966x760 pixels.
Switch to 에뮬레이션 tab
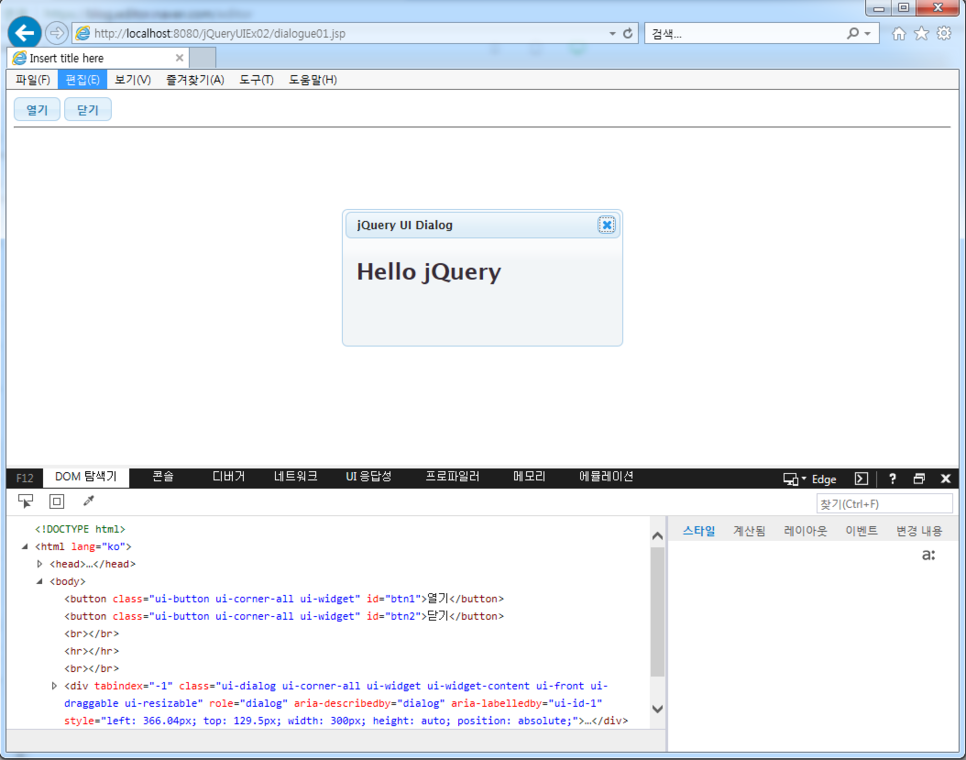606,477
